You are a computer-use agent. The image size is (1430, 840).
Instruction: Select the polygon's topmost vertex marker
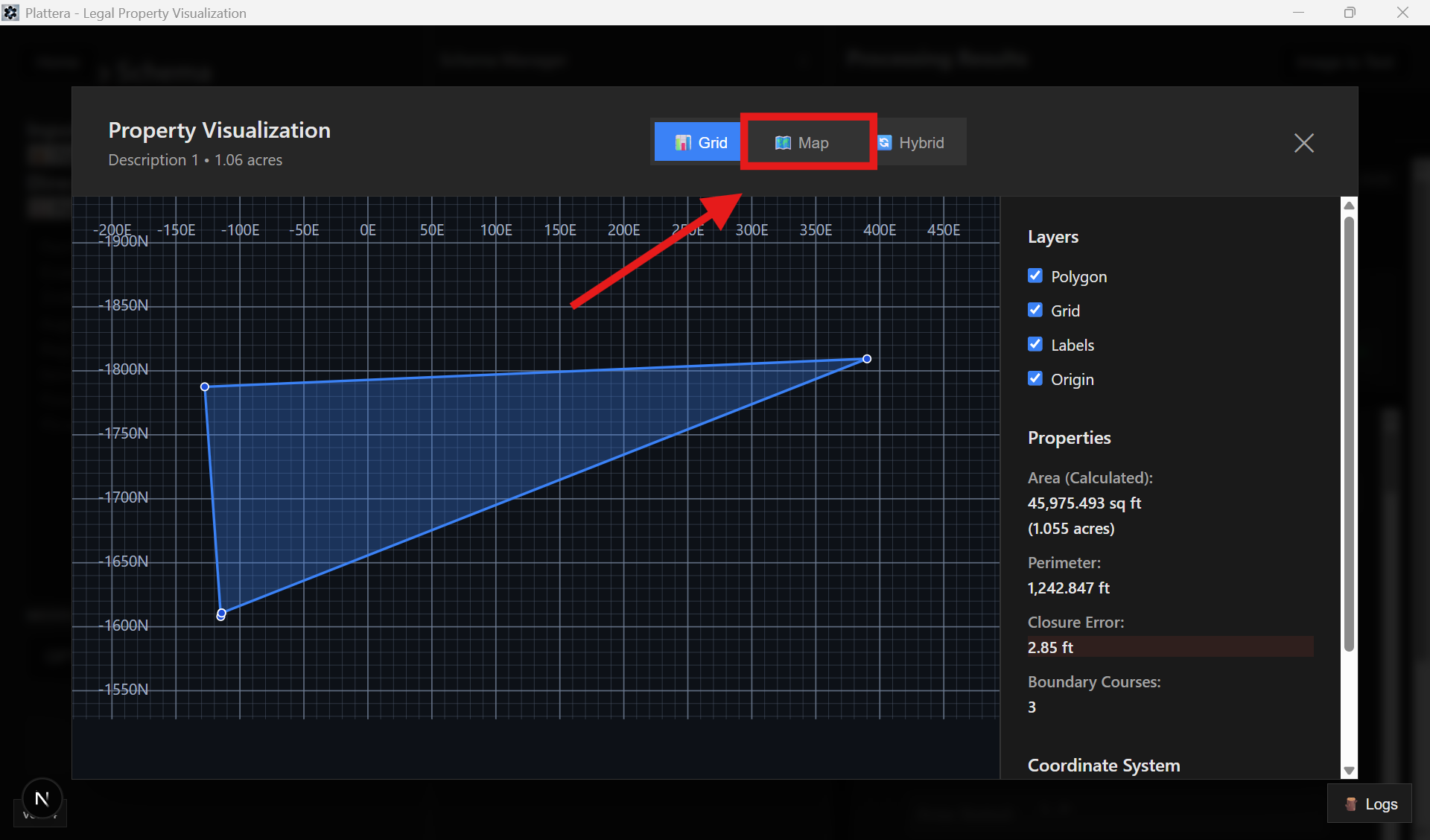(x=866, y=358)
